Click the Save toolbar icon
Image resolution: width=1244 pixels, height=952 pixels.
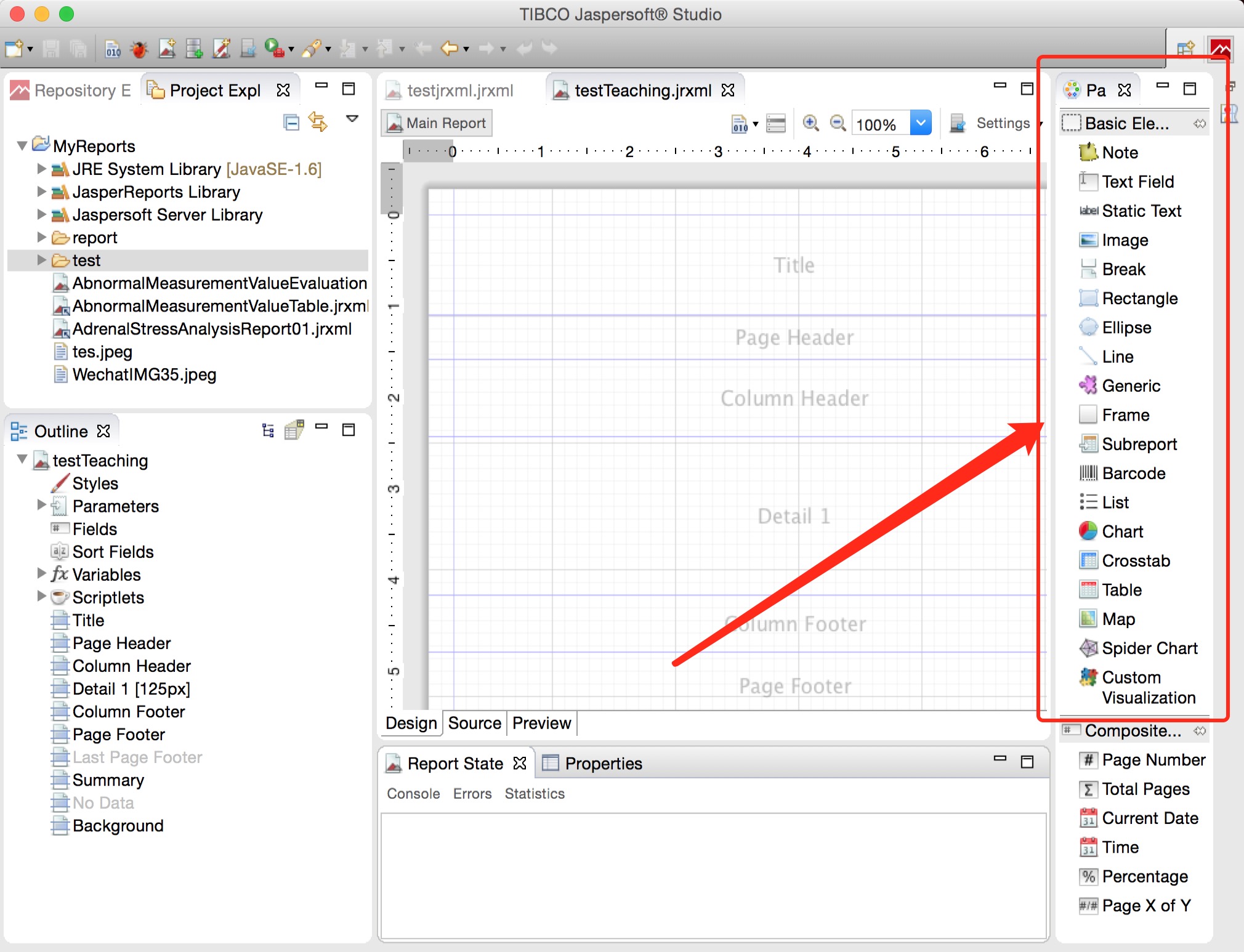50,49
